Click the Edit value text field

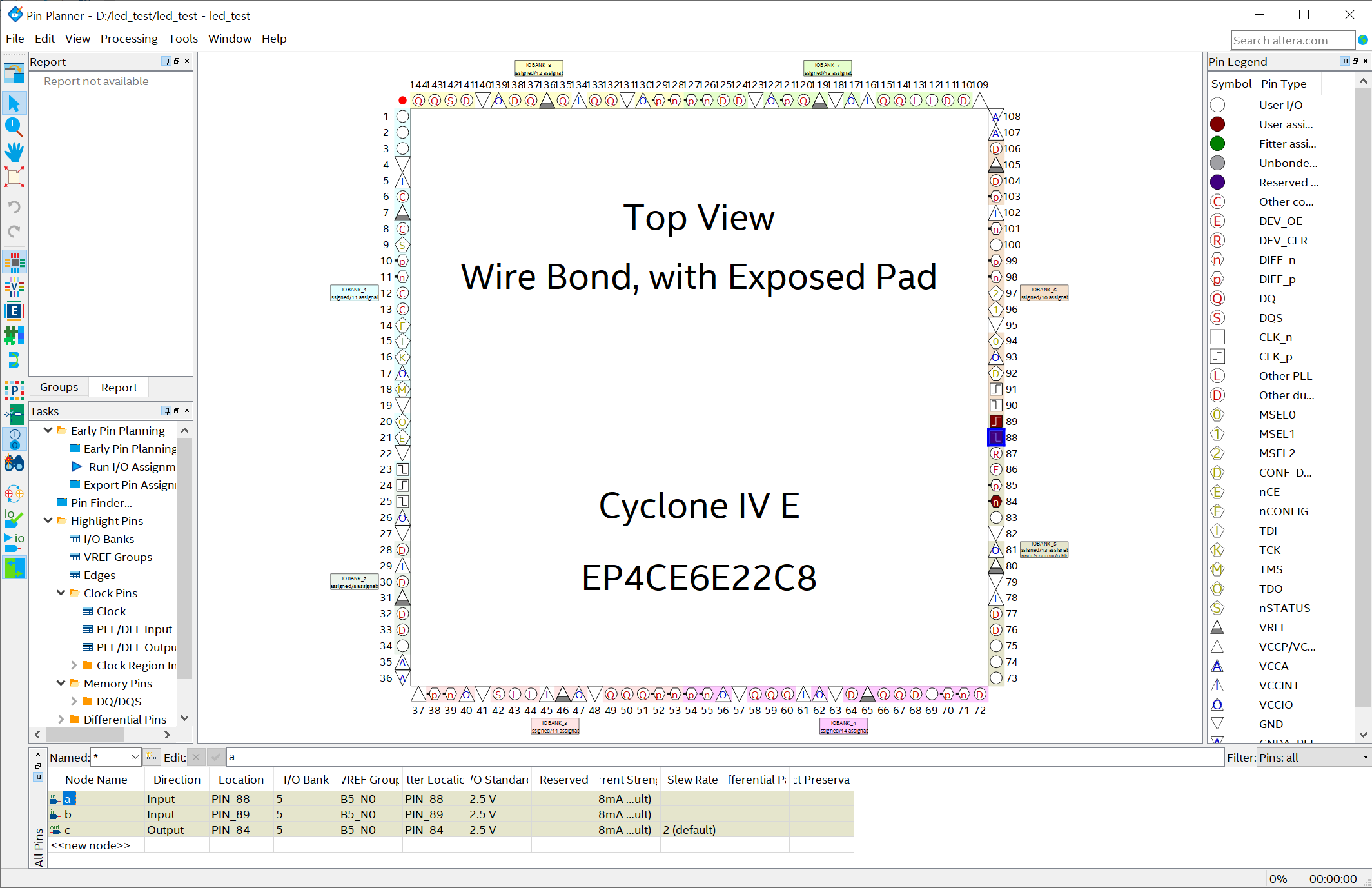tap(725, 757)
